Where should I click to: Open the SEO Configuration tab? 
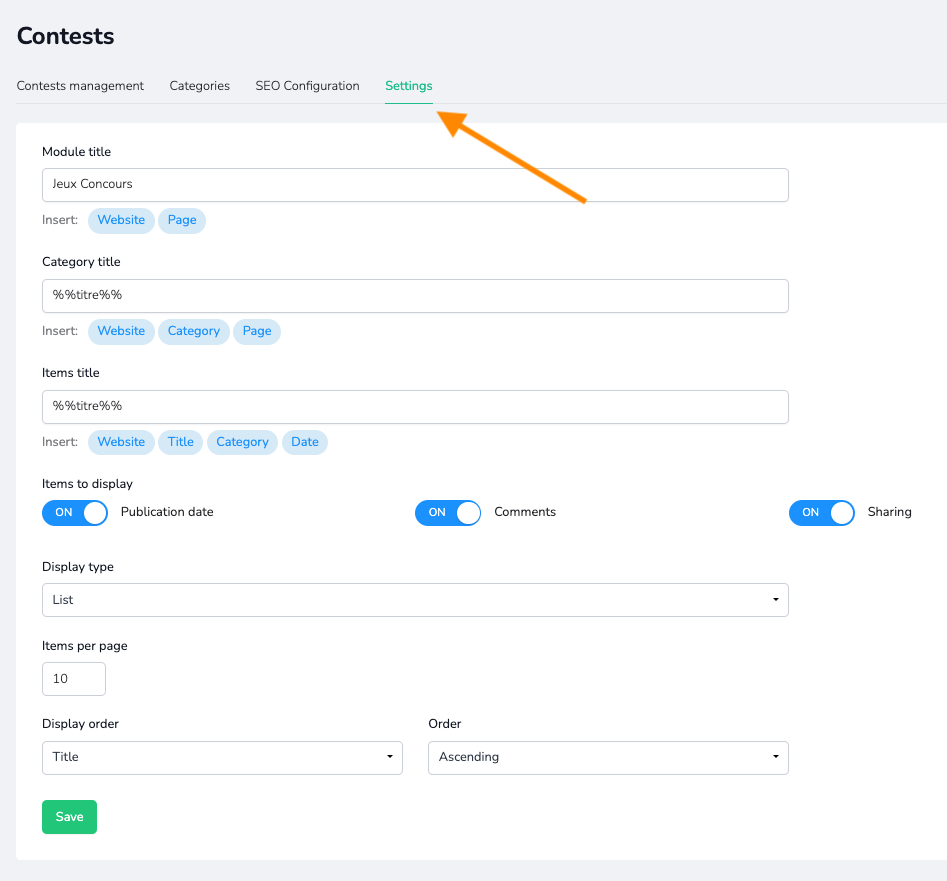coord(307,86)
